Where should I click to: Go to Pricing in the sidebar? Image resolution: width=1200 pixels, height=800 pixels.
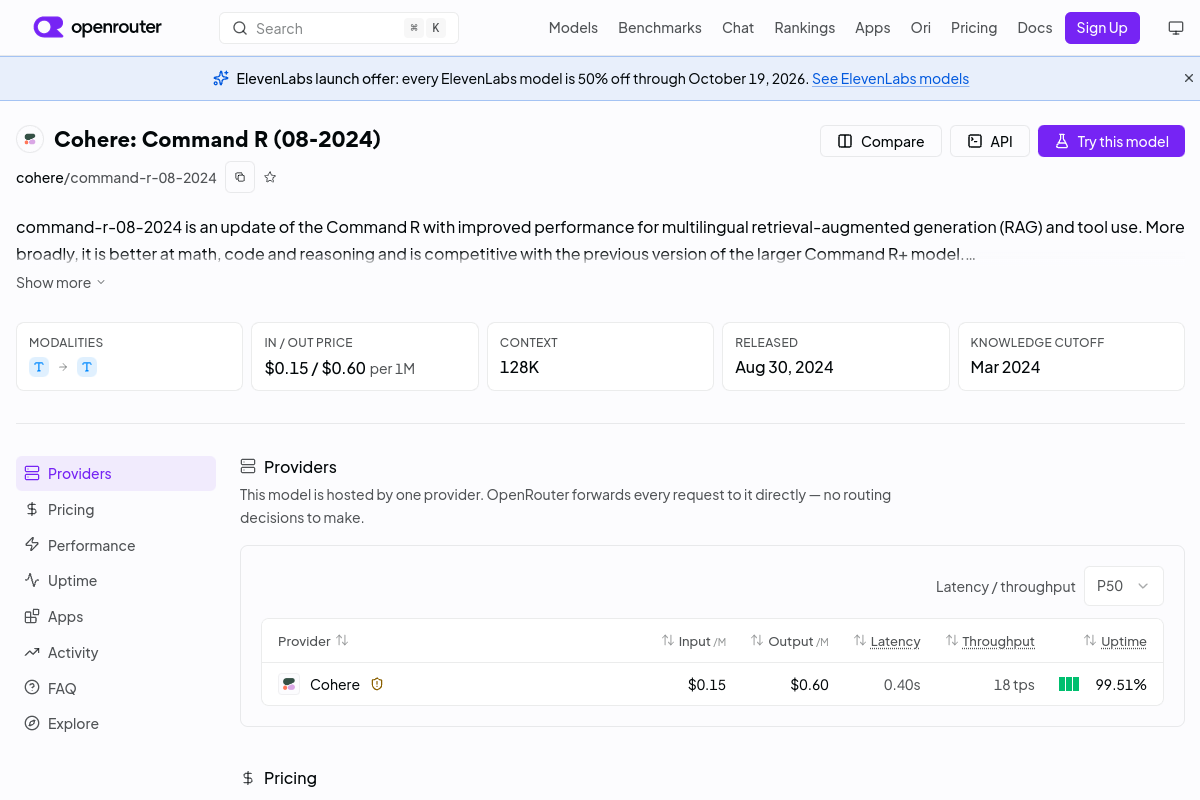click(x=116, y=510)
